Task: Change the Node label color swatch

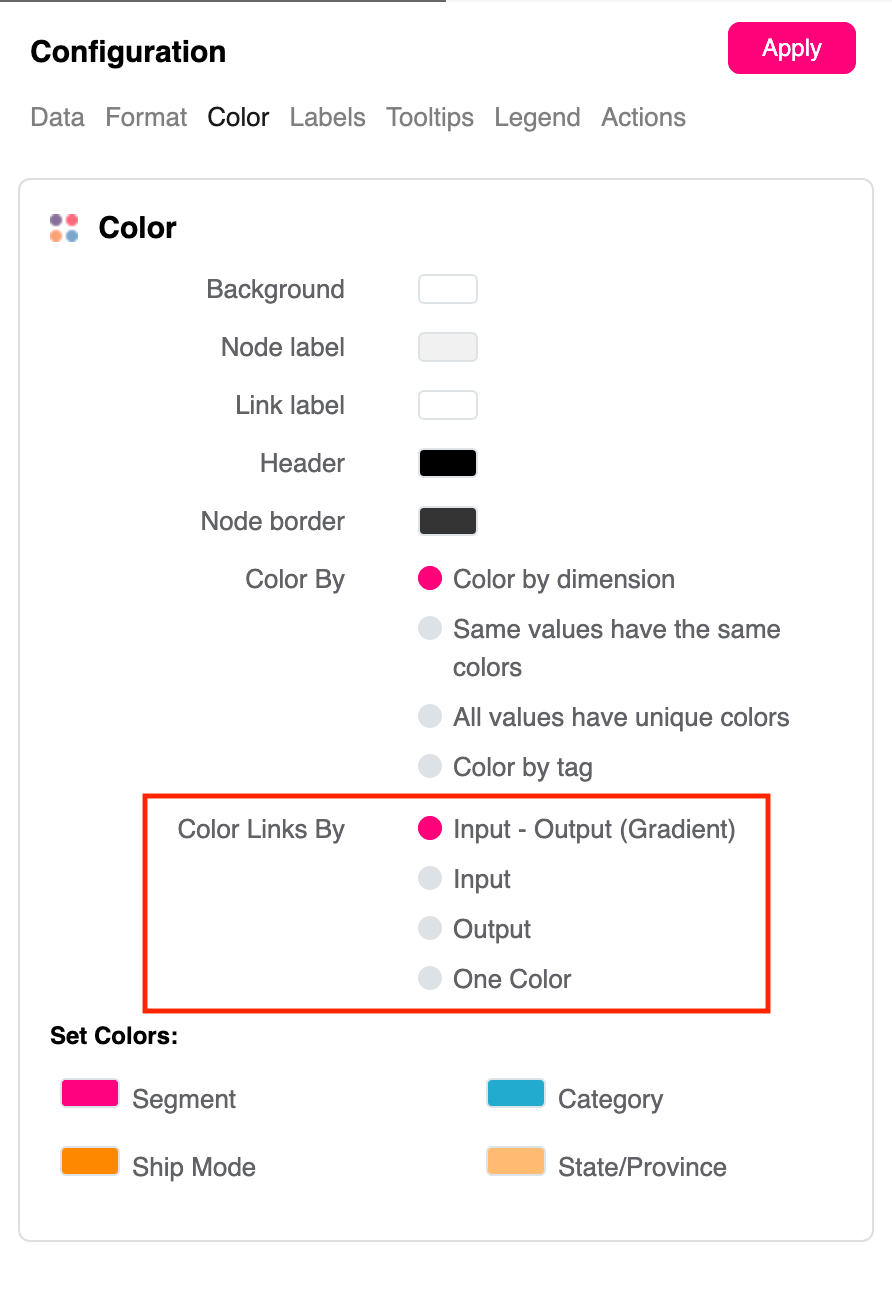Action: pyautogui.click(x=447, y=347)
